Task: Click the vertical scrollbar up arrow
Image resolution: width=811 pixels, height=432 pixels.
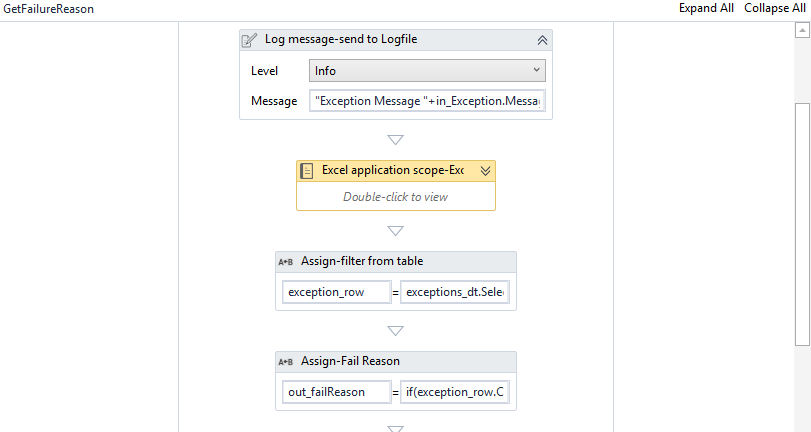Action: click(x=802, y=31)
